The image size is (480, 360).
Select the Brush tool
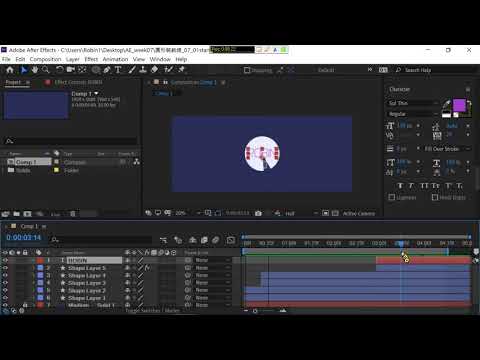(132, 70)
